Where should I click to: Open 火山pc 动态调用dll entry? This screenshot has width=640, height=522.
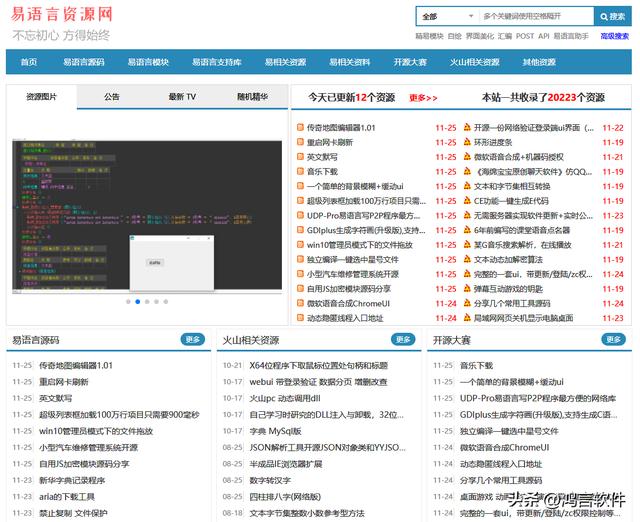pyautogui.click(x=285, y=398)
